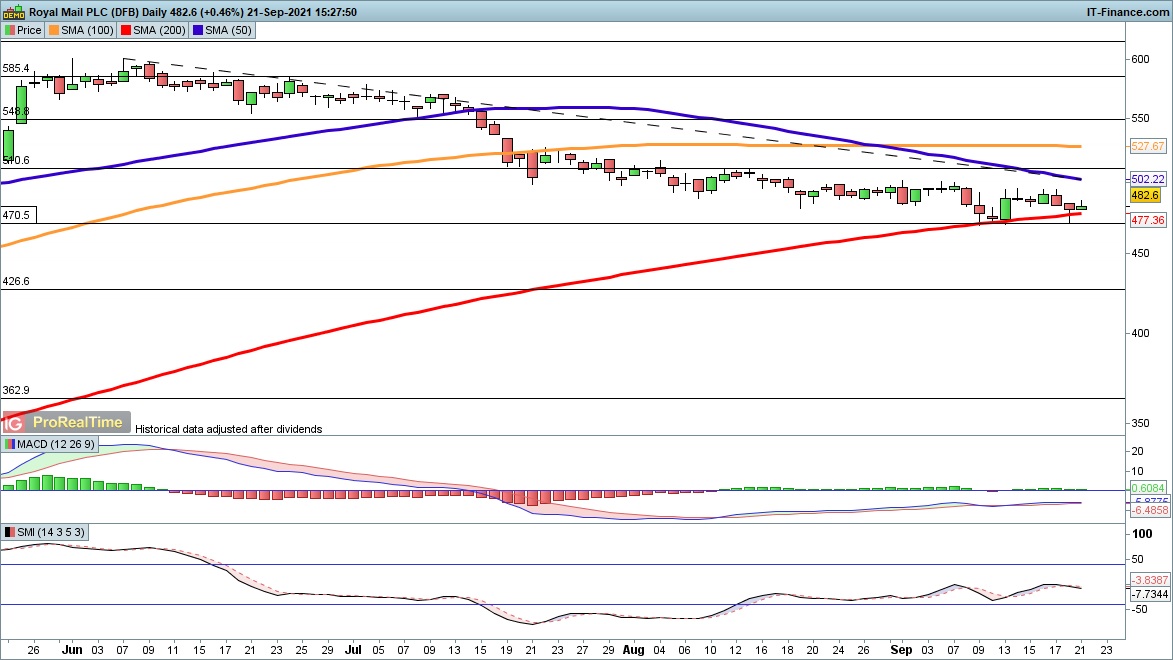Click the red SMA 200 color swatch
Screen dimensions: 1173x660
[x=126, y=30]
